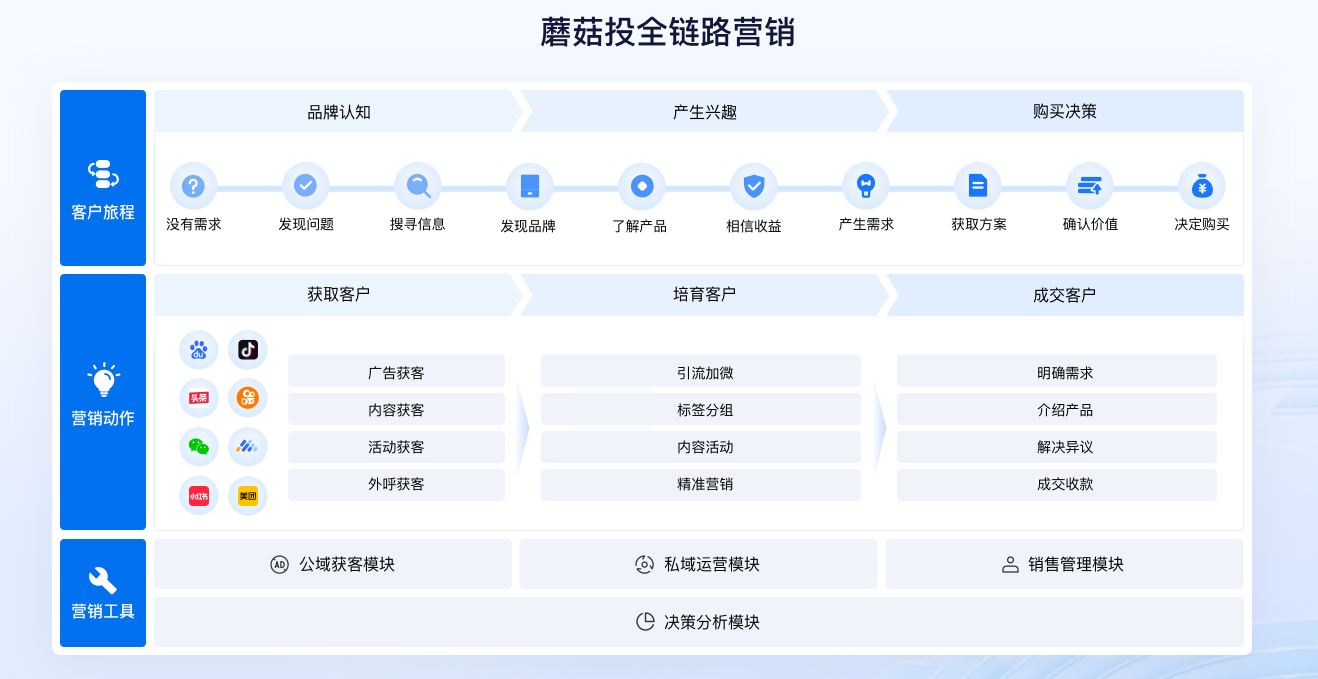The image size is (1318, 679).
Task: Click the 引流加微 box
Action: 701,372
